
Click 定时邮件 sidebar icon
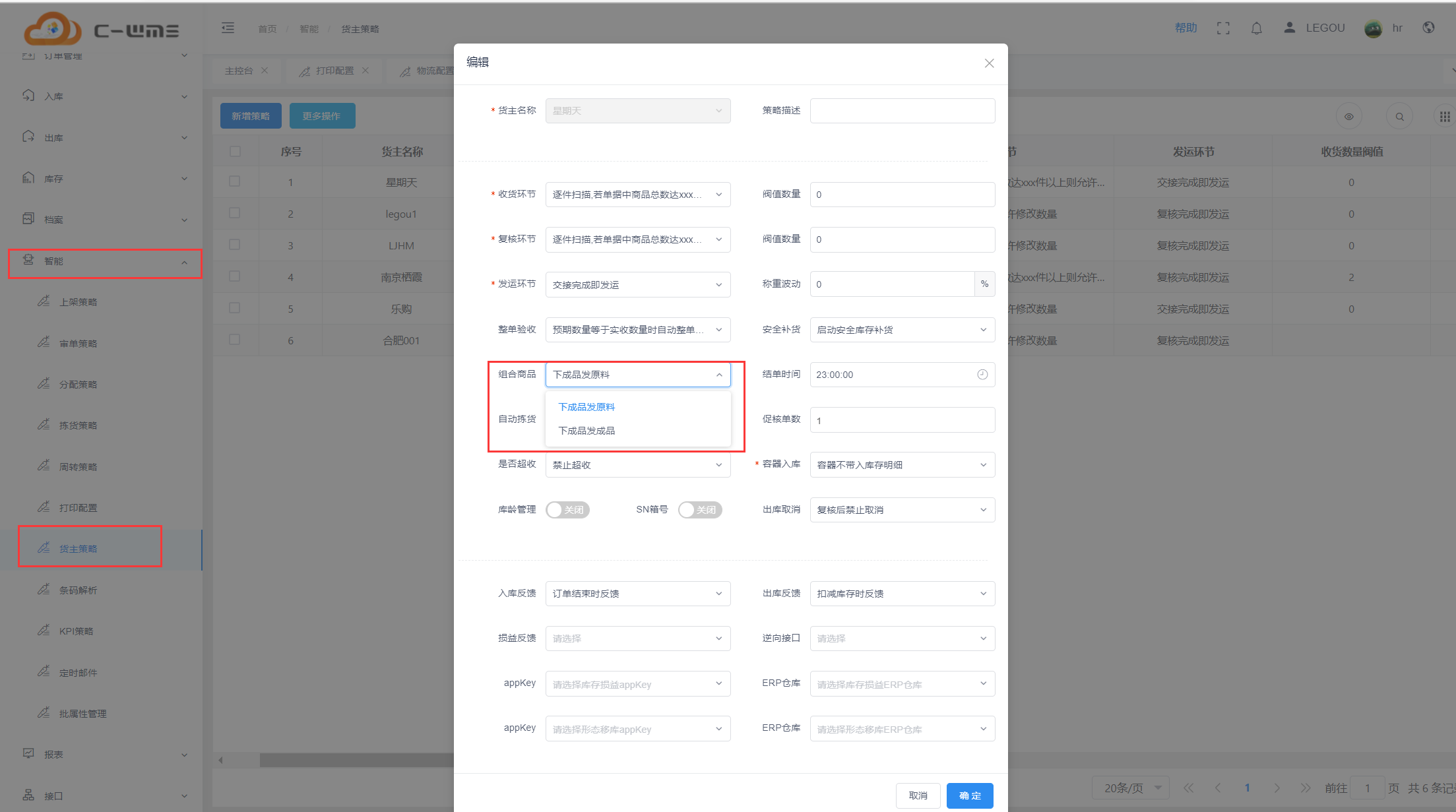pos(44,671)
